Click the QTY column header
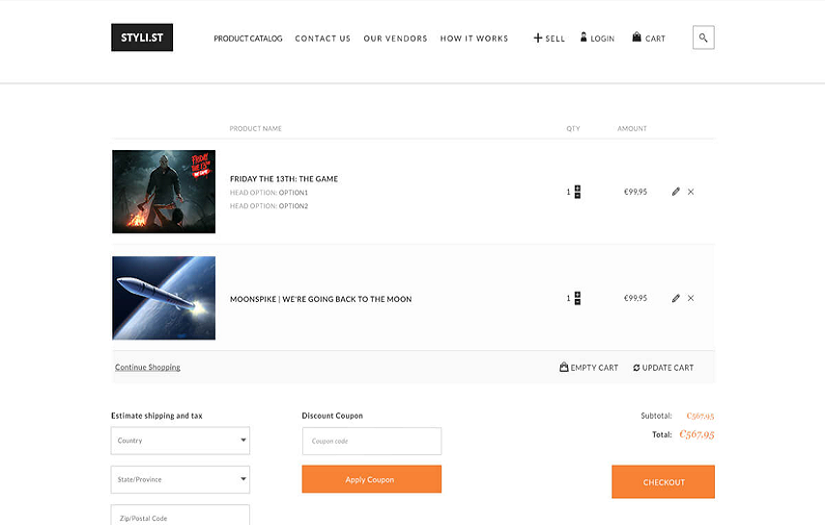825x525 pixels. click(x=574, y=128)
